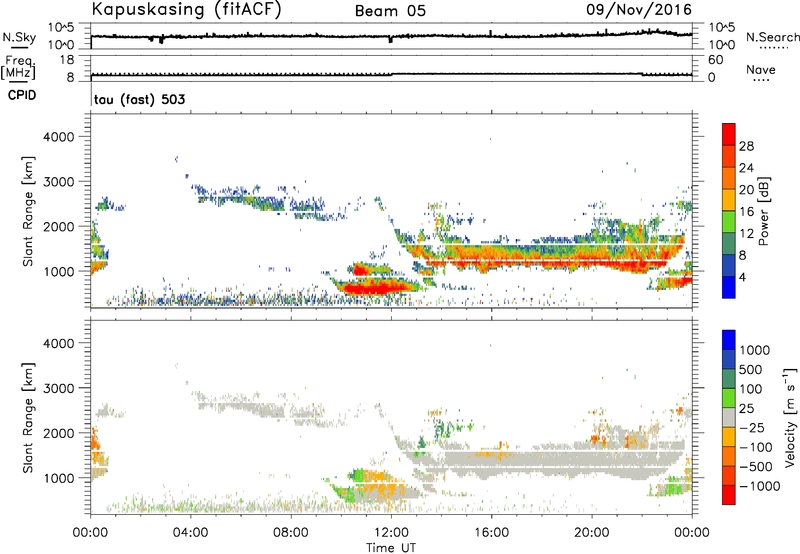
Task: Click the '60' tick on the Nave axis
Action: [x=715, y=60]
